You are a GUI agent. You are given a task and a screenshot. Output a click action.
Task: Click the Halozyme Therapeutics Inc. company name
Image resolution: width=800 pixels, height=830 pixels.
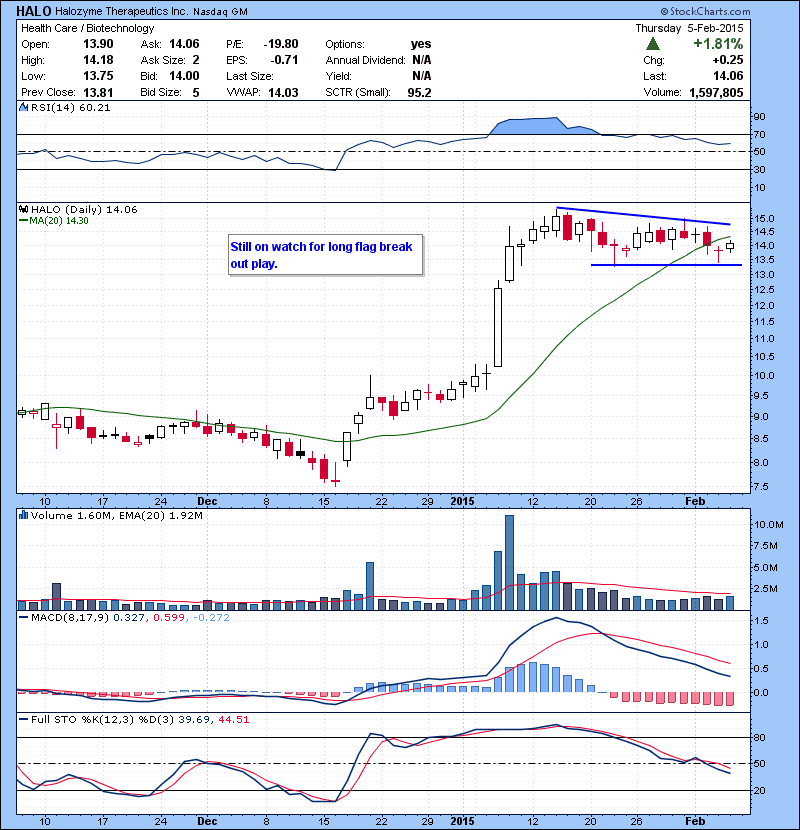coord(121,11)
